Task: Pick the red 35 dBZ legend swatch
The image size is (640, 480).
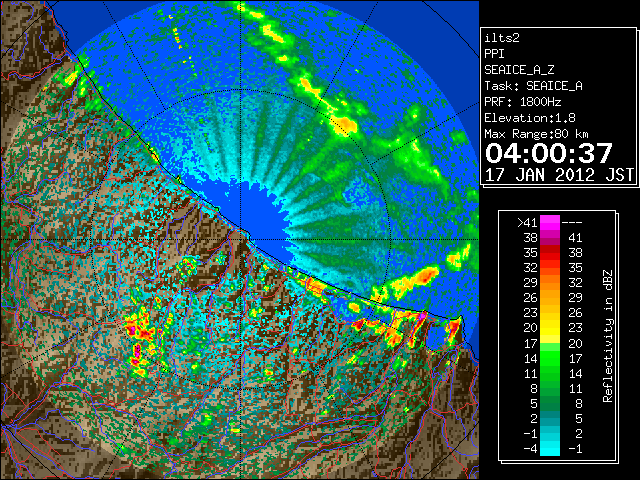Action: [550, 253]
